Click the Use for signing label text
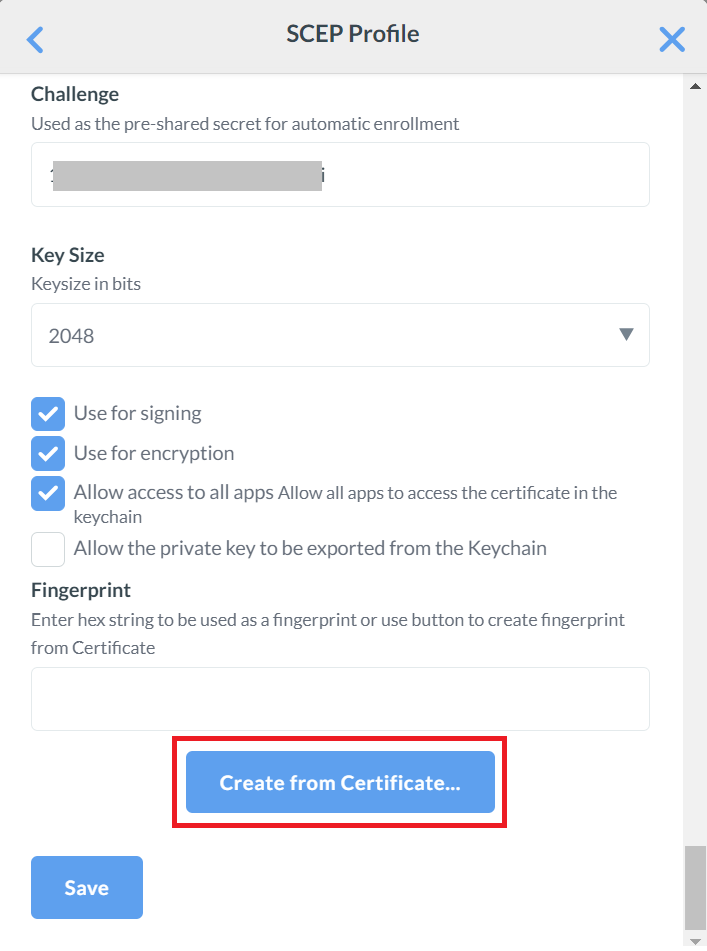 (137, 413)
